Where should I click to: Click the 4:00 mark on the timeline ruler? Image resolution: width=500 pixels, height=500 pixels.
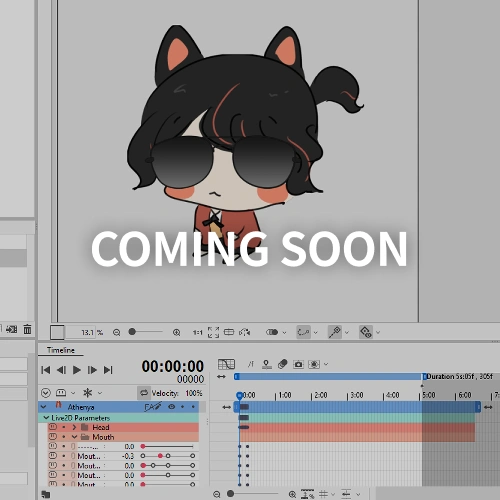coord(392,395)
